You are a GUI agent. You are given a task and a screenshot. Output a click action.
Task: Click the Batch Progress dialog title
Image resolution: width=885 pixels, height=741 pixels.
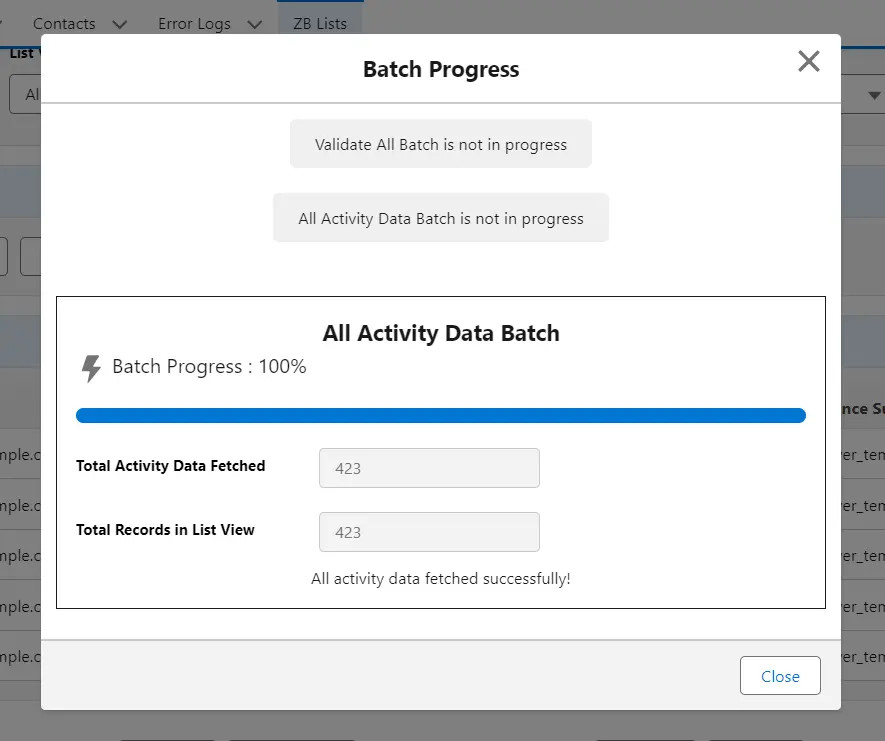[440, 69]
